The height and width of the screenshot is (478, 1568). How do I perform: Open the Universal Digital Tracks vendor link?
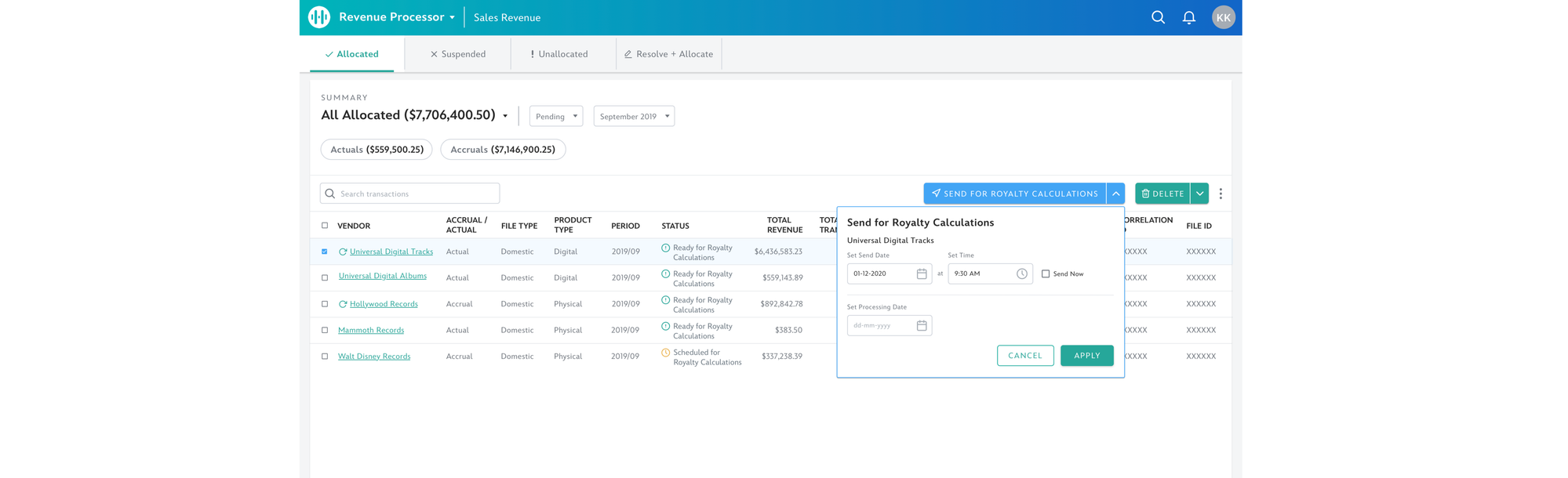[x=391, y=252]
